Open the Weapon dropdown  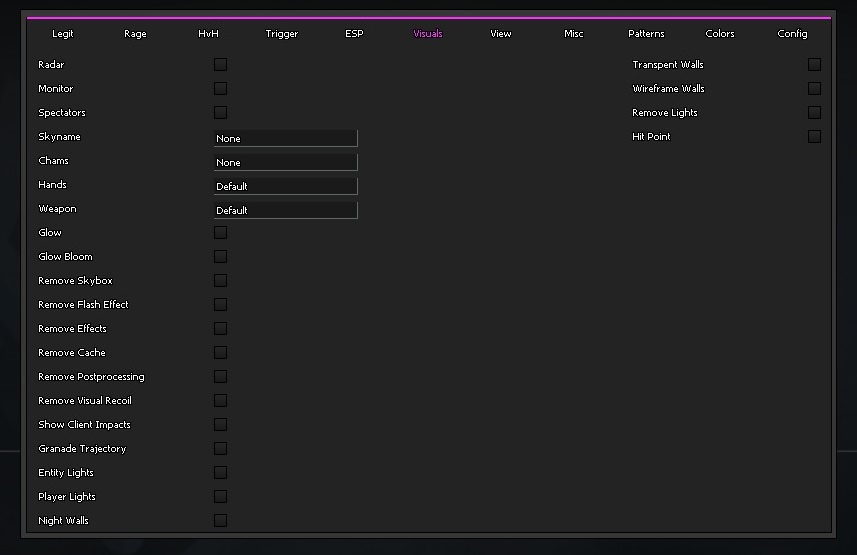285,210
